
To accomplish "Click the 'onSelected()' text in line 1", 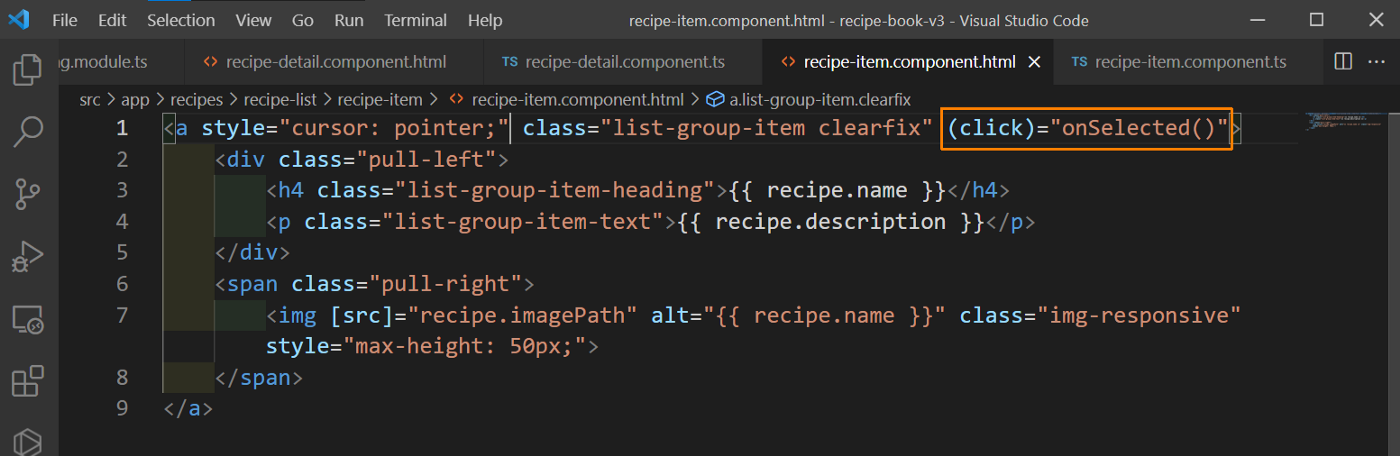I will pos(1139,128).
